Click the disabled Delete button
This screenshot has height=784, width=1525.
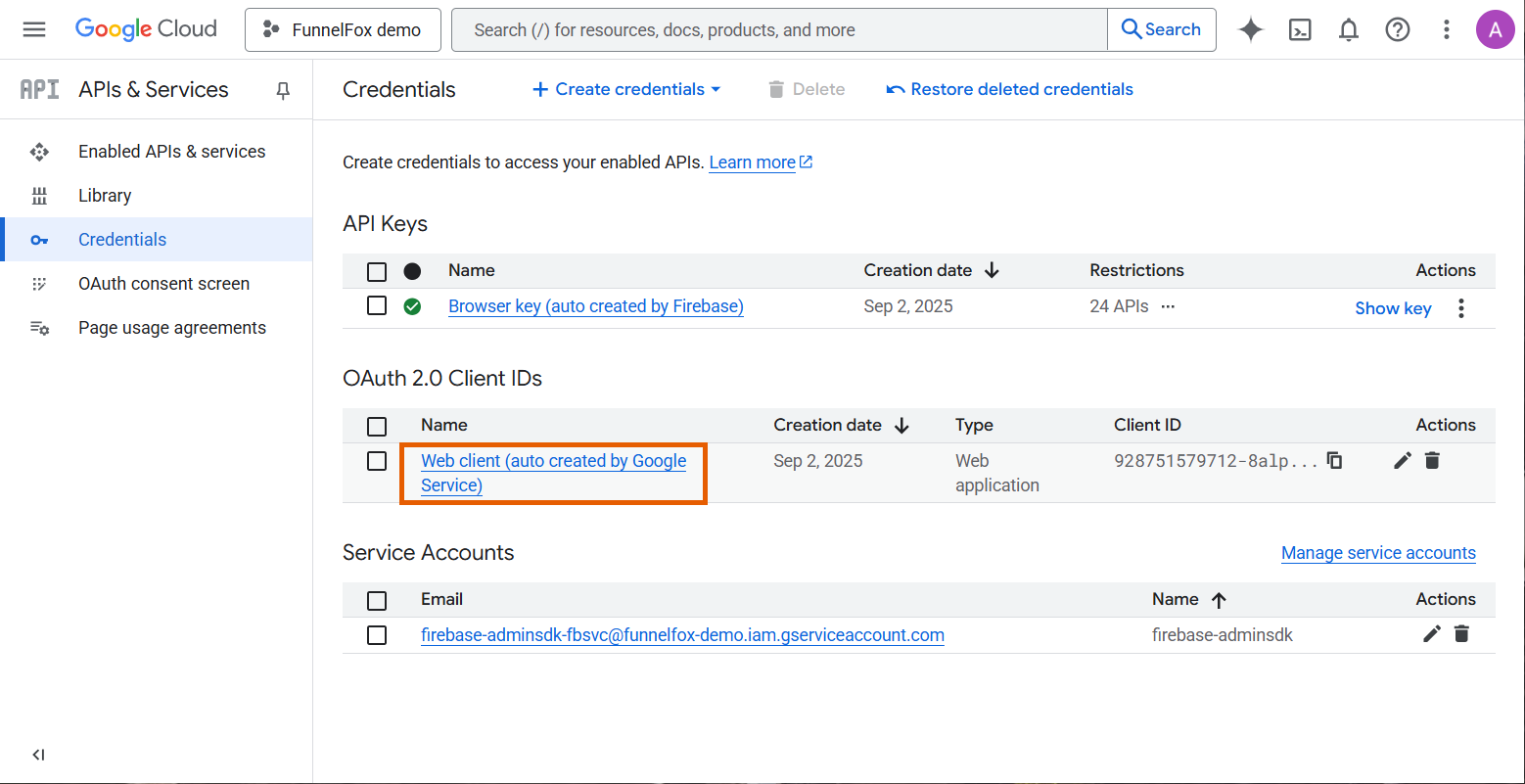click(x=807, y=89)
